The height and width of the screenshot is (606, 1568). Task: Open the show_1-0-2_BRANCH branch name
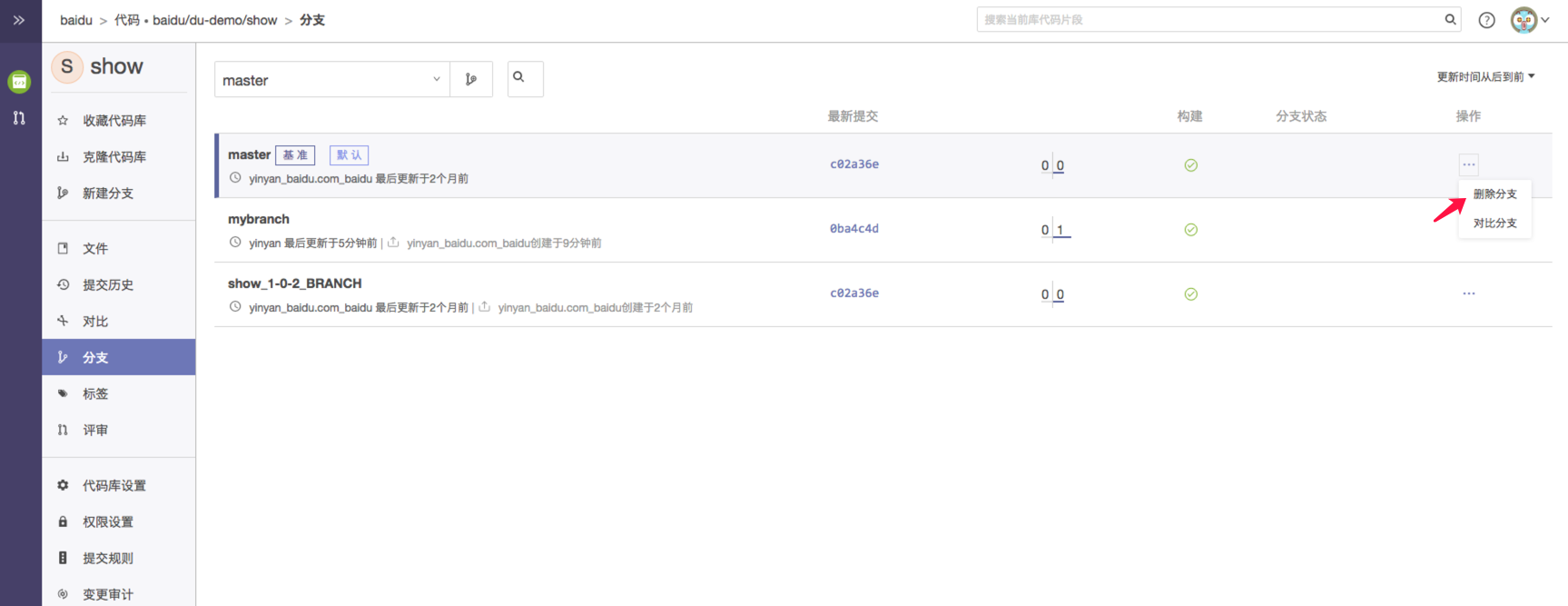[295, 283]
